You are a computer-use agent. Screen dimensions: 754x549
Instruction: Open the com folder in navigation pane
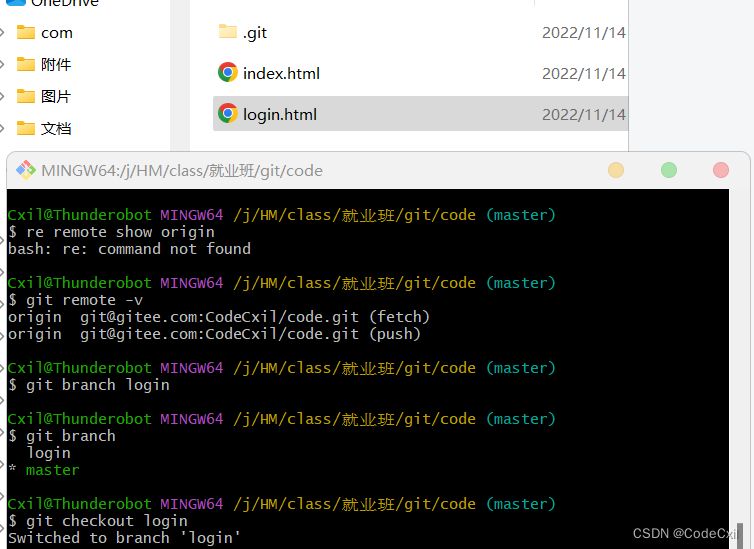click(57, 33)
